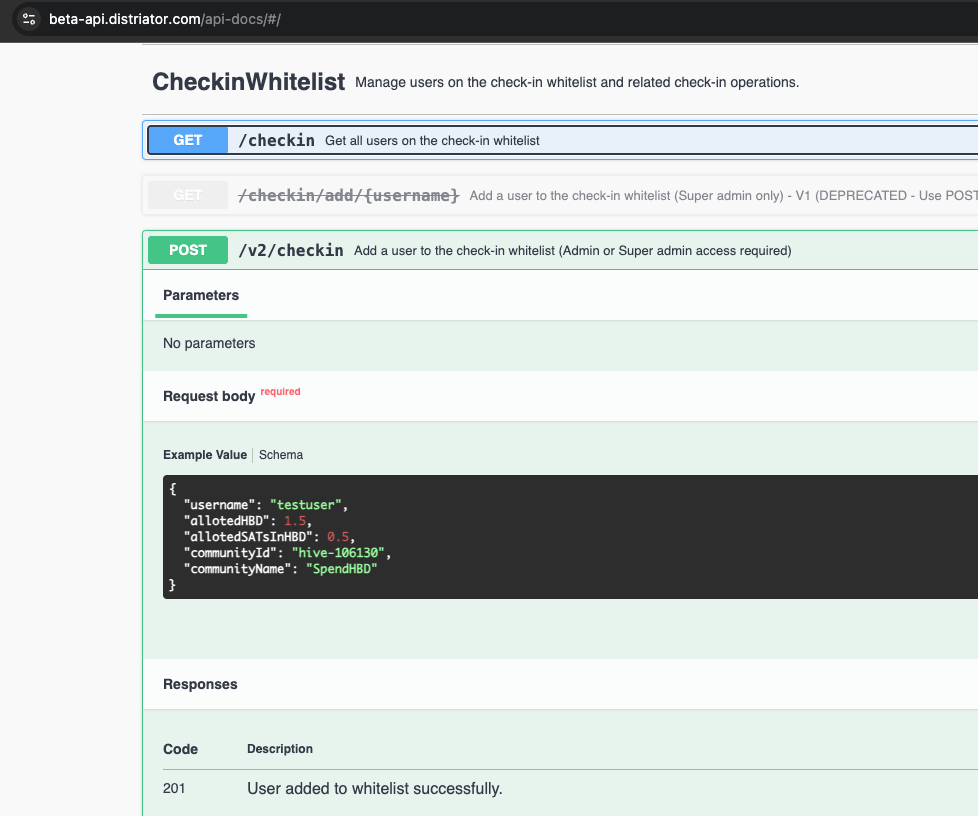The height and width of the screenshot is (816, 978).
Task: Open site information icon in address bar
Action: pos(29,19)
